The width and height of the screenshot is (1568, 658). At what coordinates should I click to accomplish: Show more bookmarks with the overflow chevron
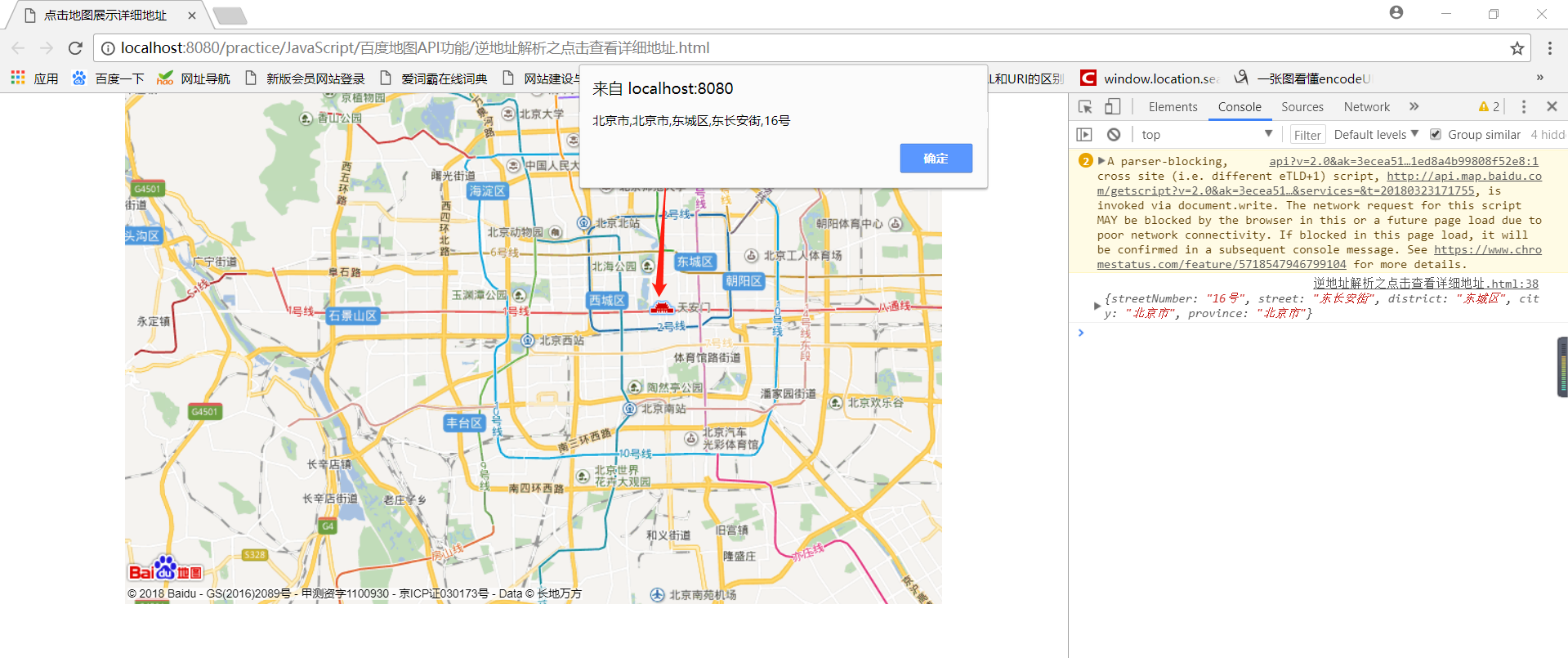coord(1540,78)
